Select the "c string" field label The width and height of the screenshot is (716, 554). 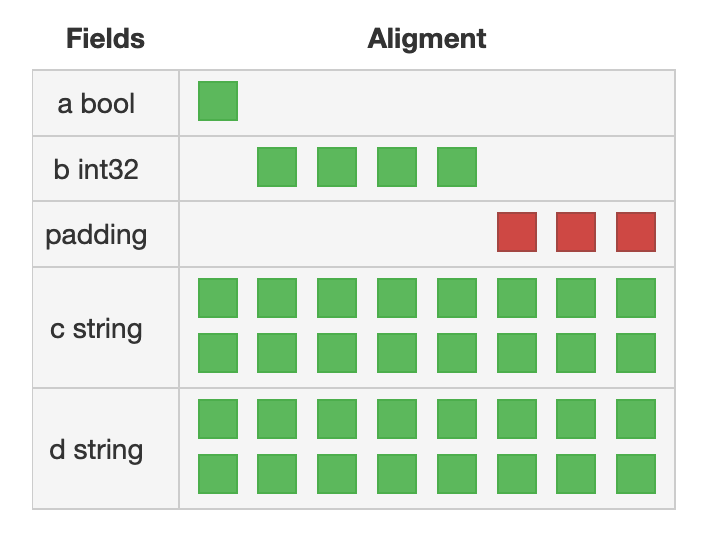[96, 329]
